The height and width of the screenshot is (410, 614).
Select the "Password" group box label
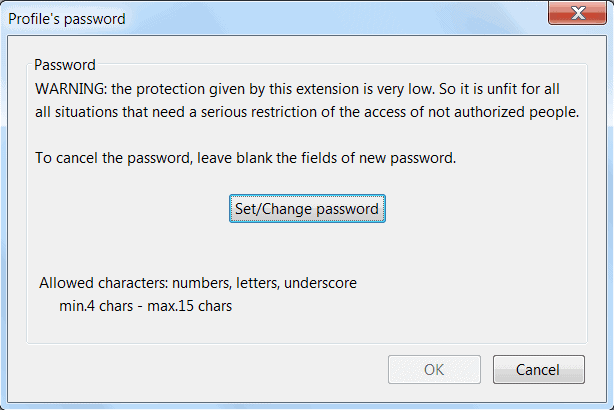65,65
